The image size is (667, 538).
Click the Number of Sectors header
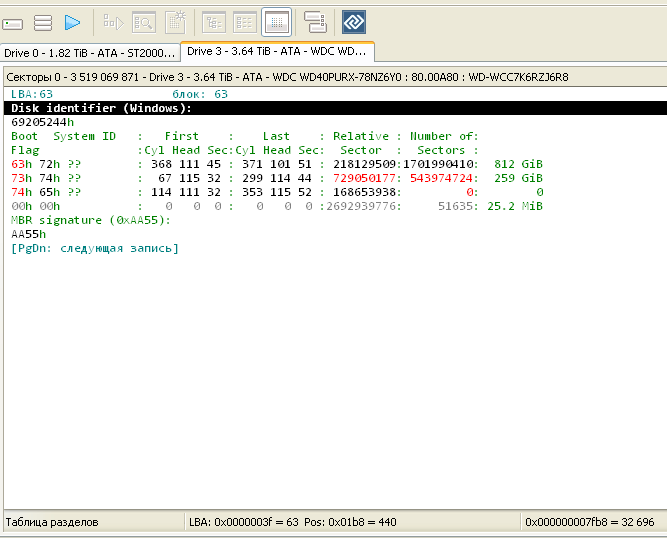point(444,143)
